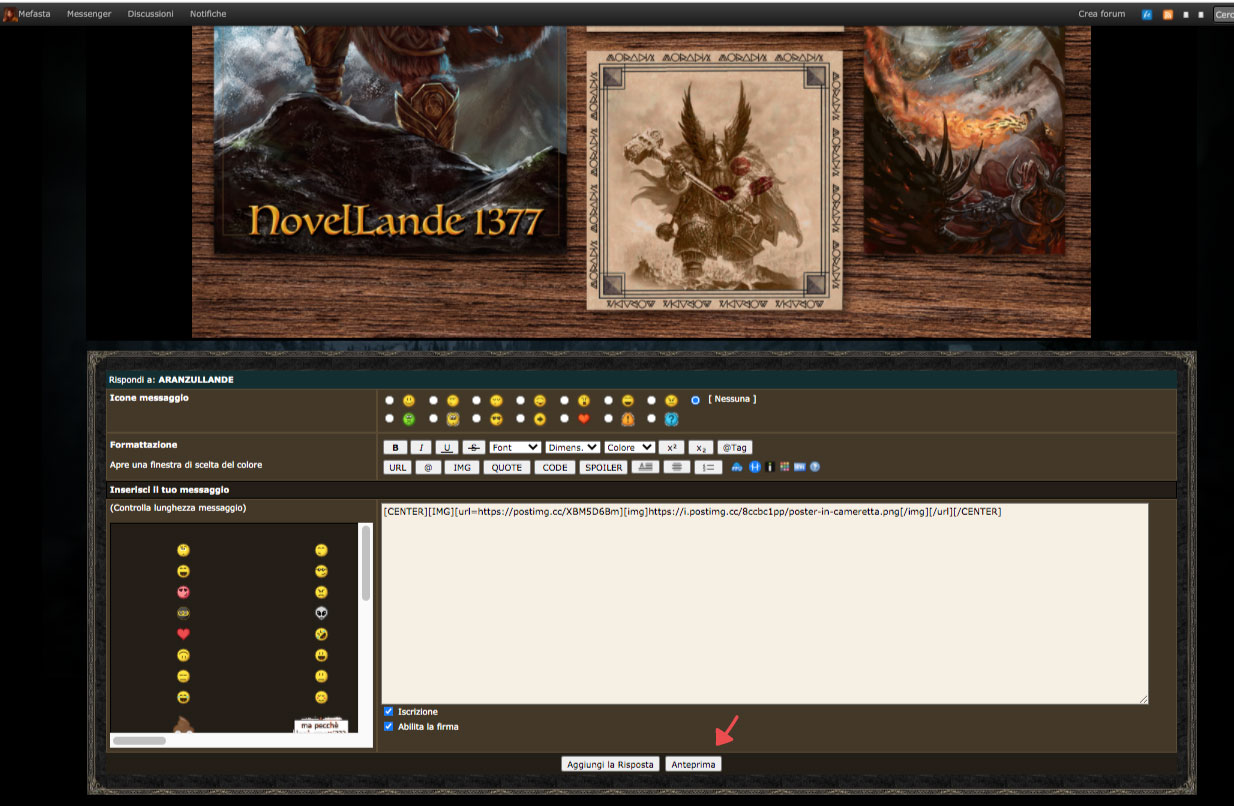The width and height of the screenshot is (1234, 806).
Task: Select the '[ Nessuna ]' message icon radio
Action: point(695,400)
